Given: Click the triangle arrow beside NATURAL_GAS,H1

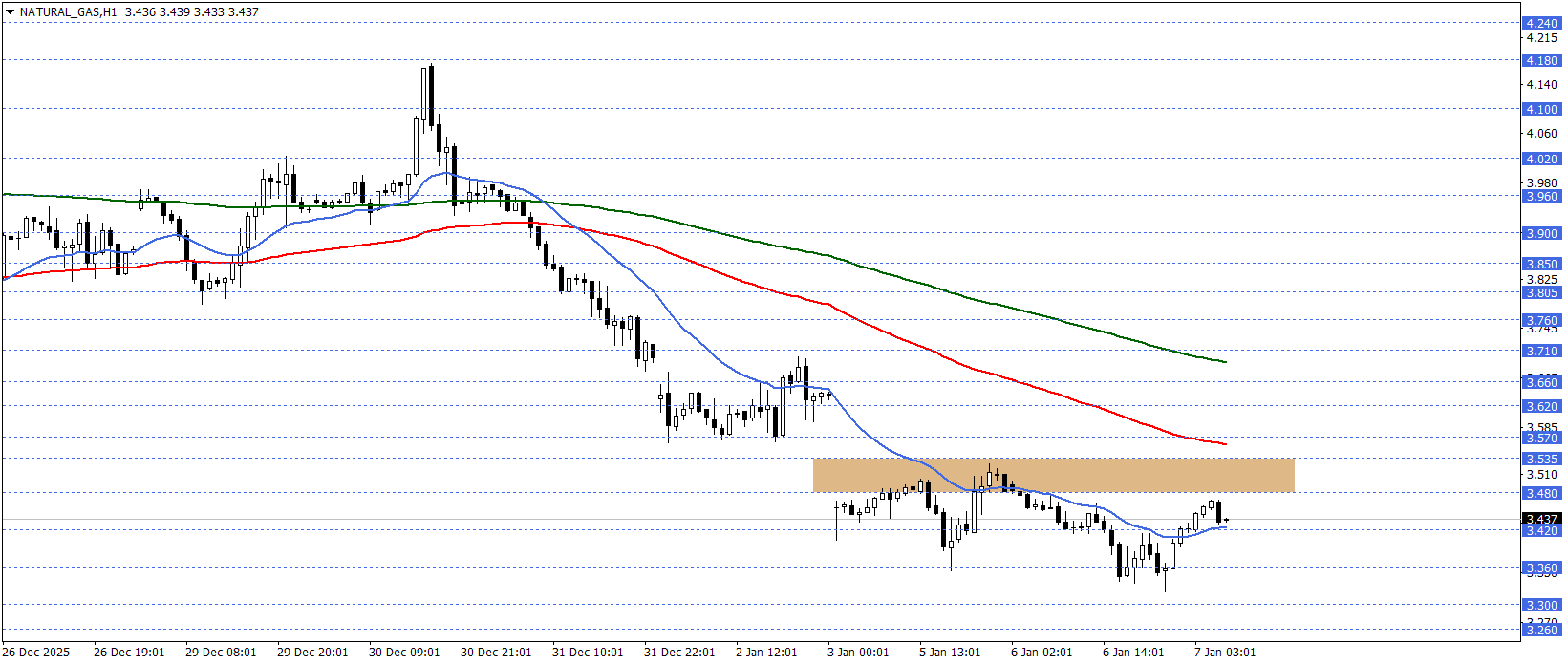Looking at the screenshot, I should (x=10, y=12).
